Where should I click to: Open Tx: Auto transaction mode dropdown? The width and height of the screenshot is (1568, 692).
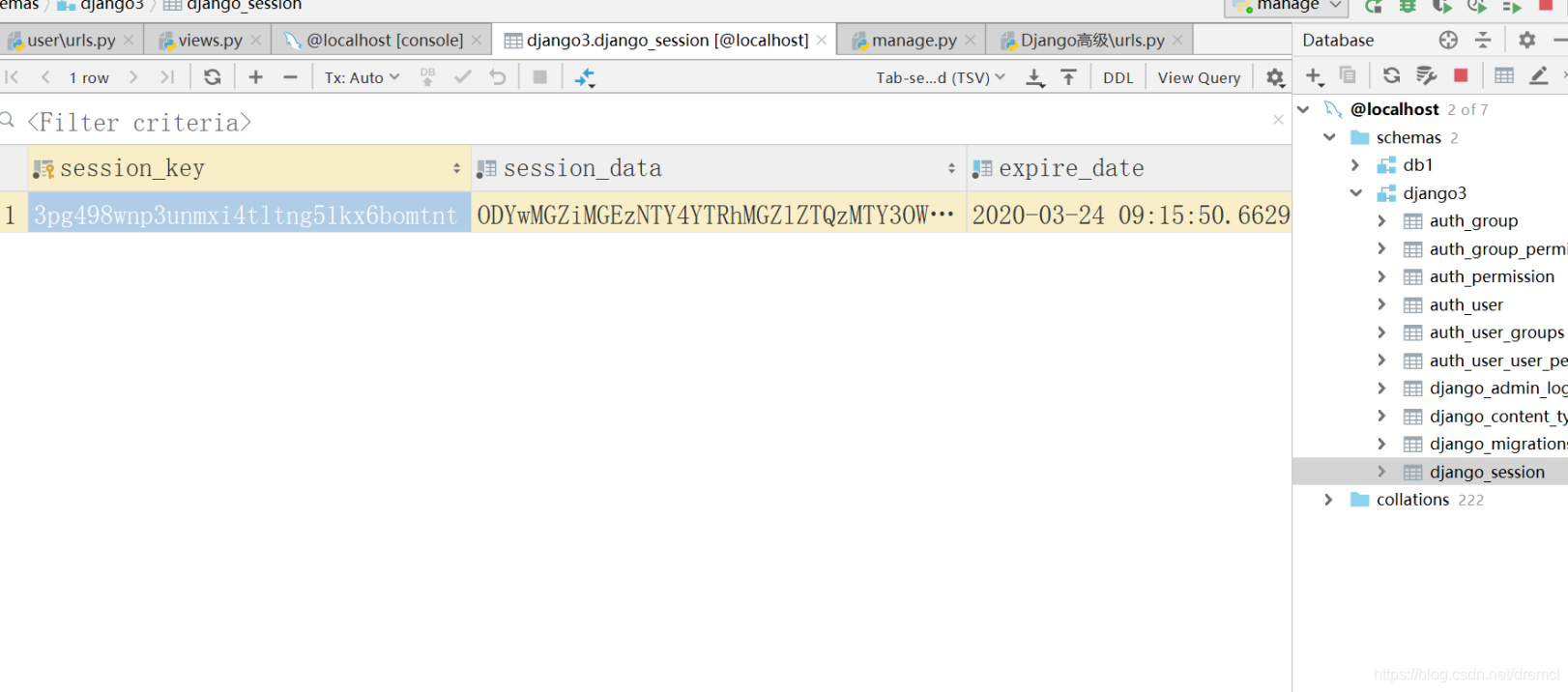(362, 77)
